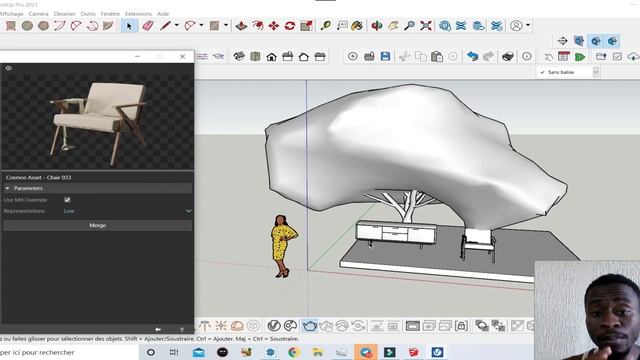Screen dimensions: 640x360
Task: Collapse the Parameters section
Action: pos(7,188)
